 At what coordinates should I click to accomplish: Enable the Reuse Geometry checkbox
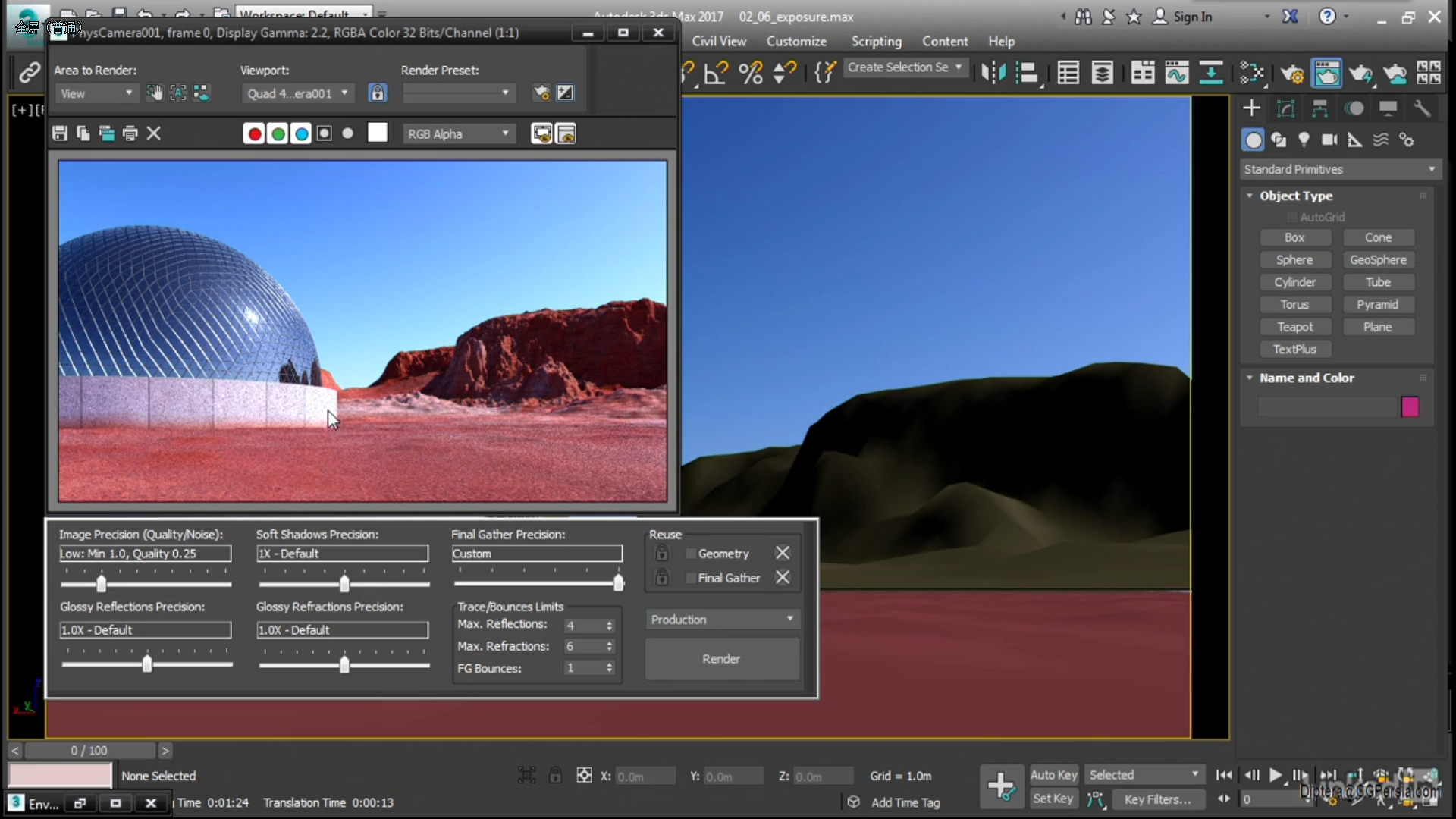click(691, 554)
